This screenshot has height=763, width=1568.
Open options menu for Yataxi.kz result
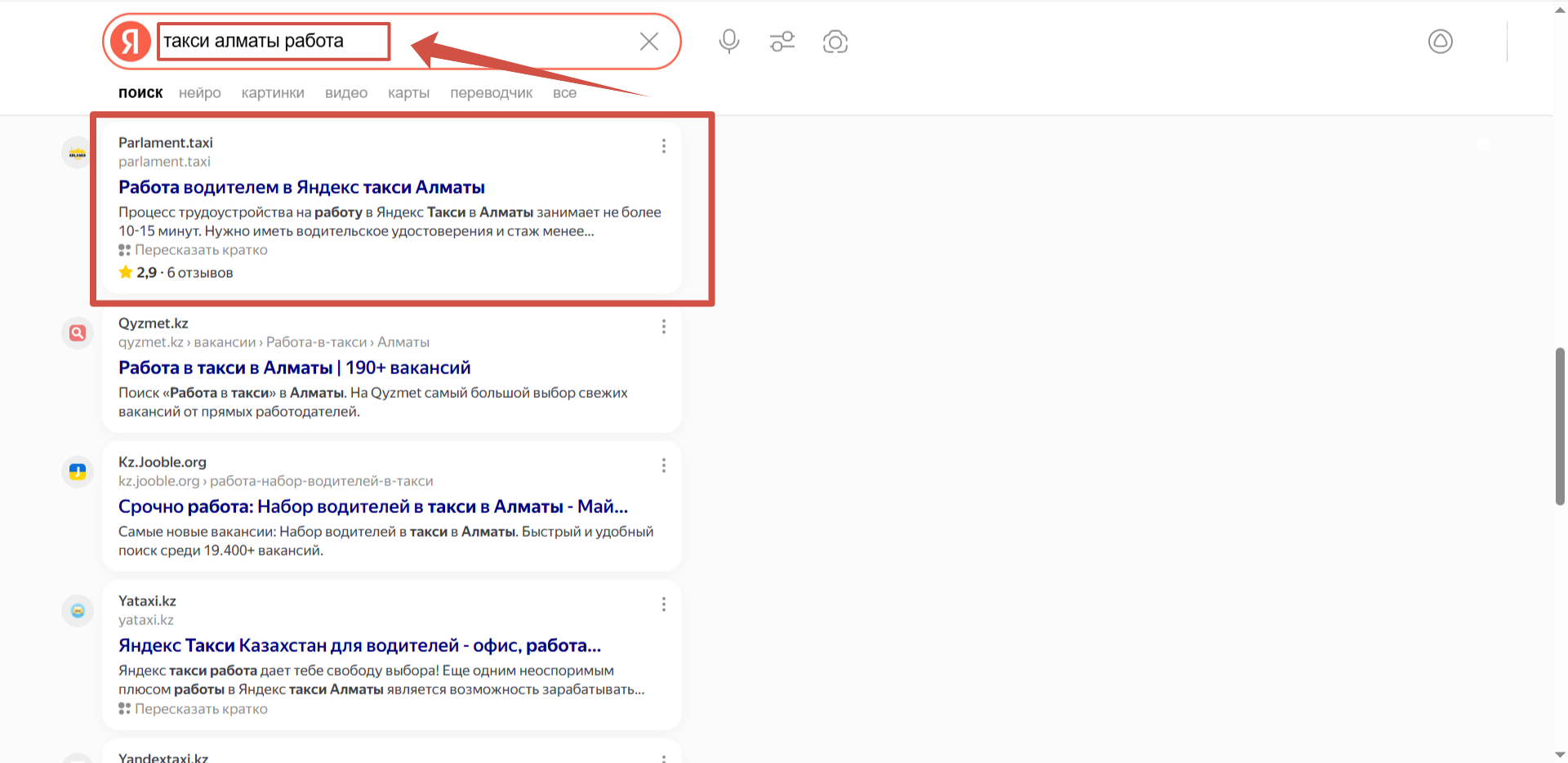coord(663,605)
